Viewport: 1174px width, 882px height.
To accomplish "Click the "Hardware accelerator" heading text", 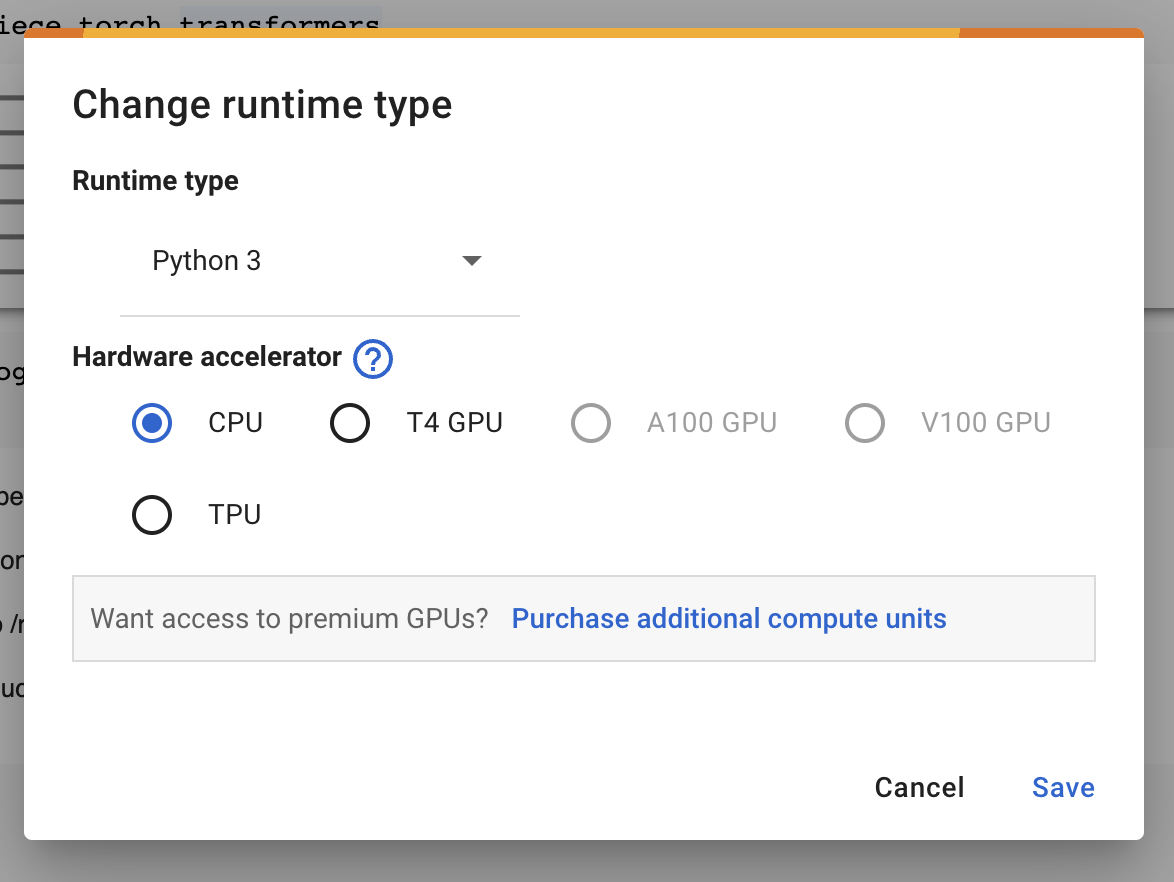I will pos(207,357).
